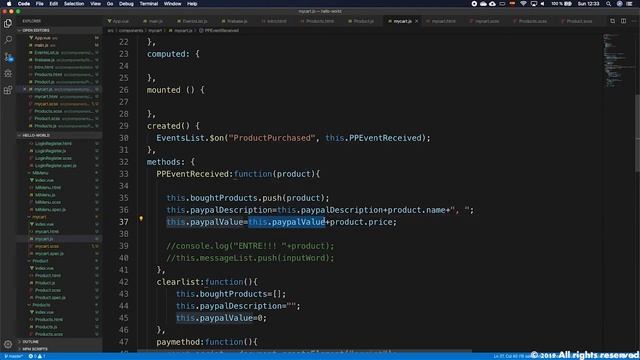This screenshot has width=640, height=360.
Task: Close mycart.js in Open Editors list
Action: pos(25,89)
